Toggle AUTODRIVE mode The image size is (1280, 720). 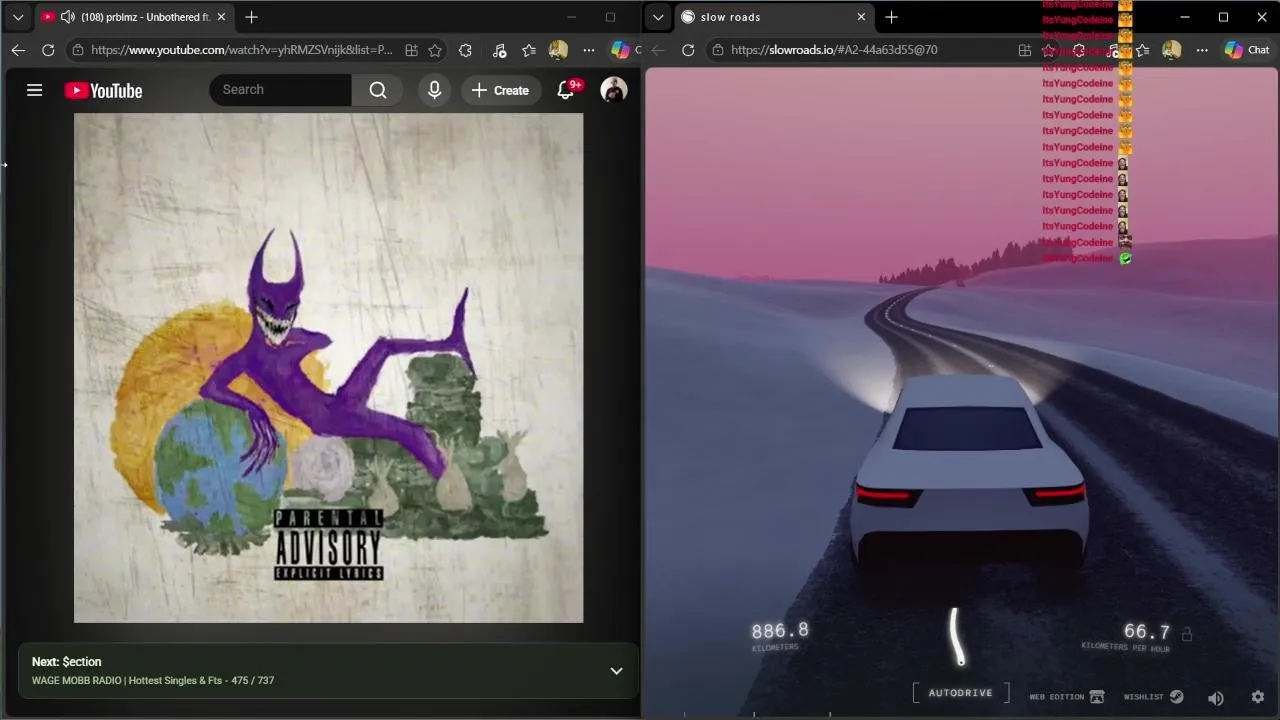(x=960, y=693)
